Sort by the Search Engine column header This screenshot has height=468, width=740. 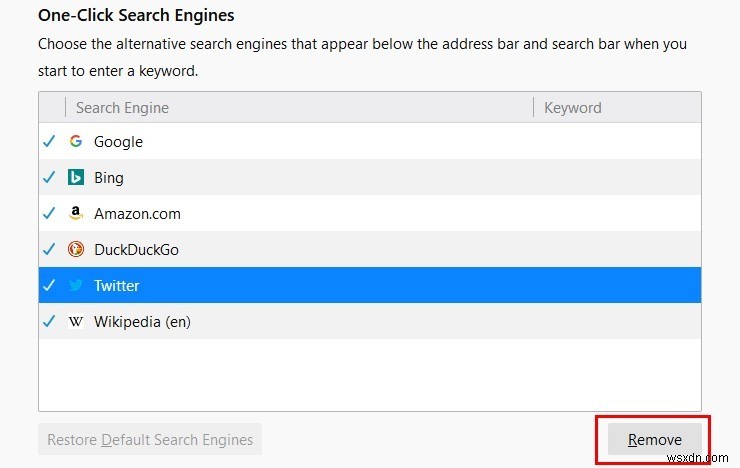(122, 108)
